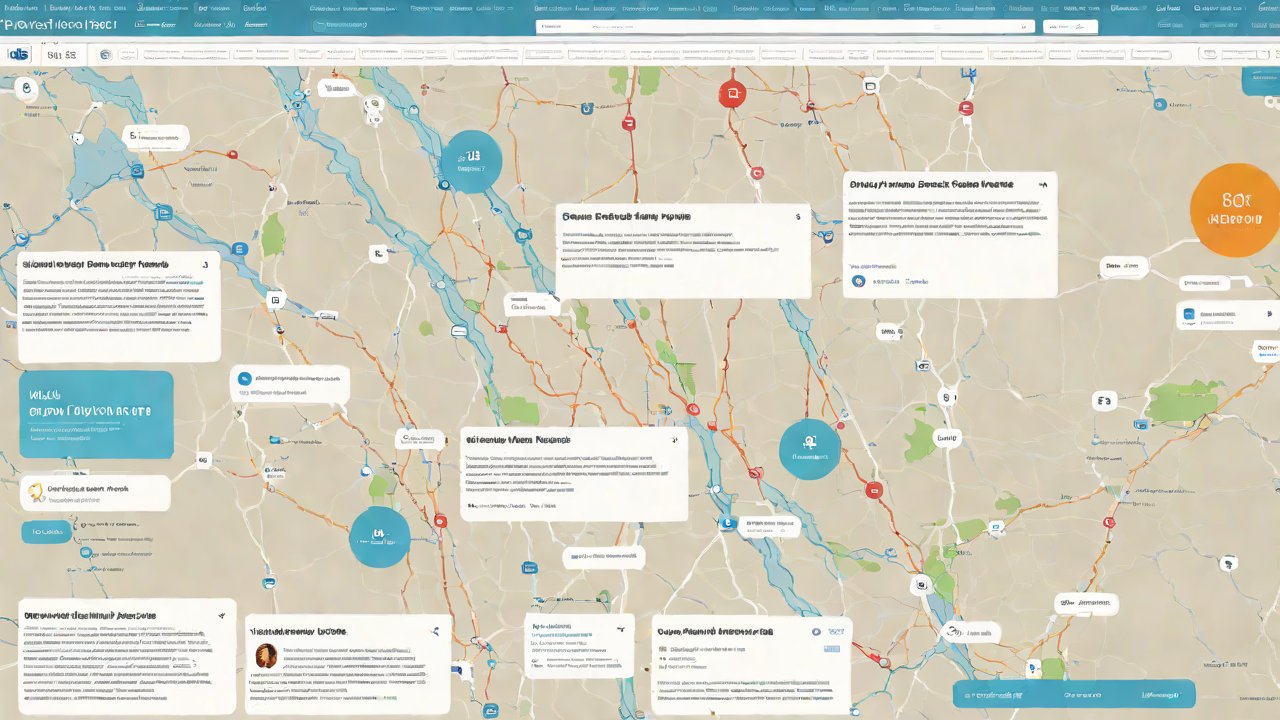Viewport: 1280px width, 720px height.
Task: Click the small teal button at left side
Action: (x=46, y=532)
